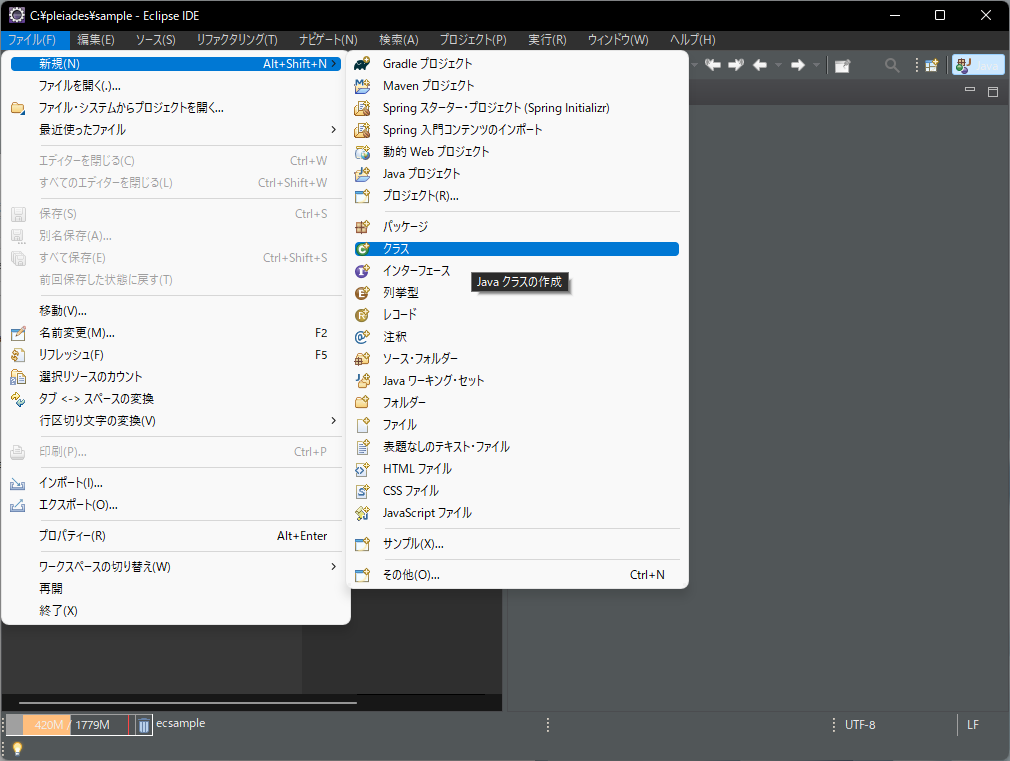Open forward history dropdown arrow
Screen dimensions: 1010x761
[x=817, y=65]
